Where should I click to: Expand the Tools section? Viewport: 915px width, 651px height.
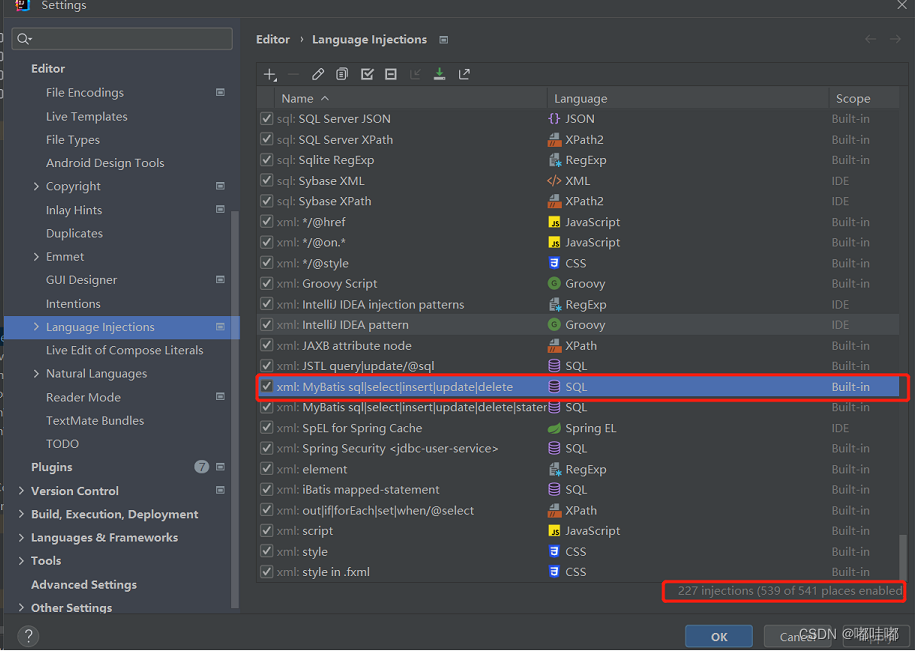point(22,561)
